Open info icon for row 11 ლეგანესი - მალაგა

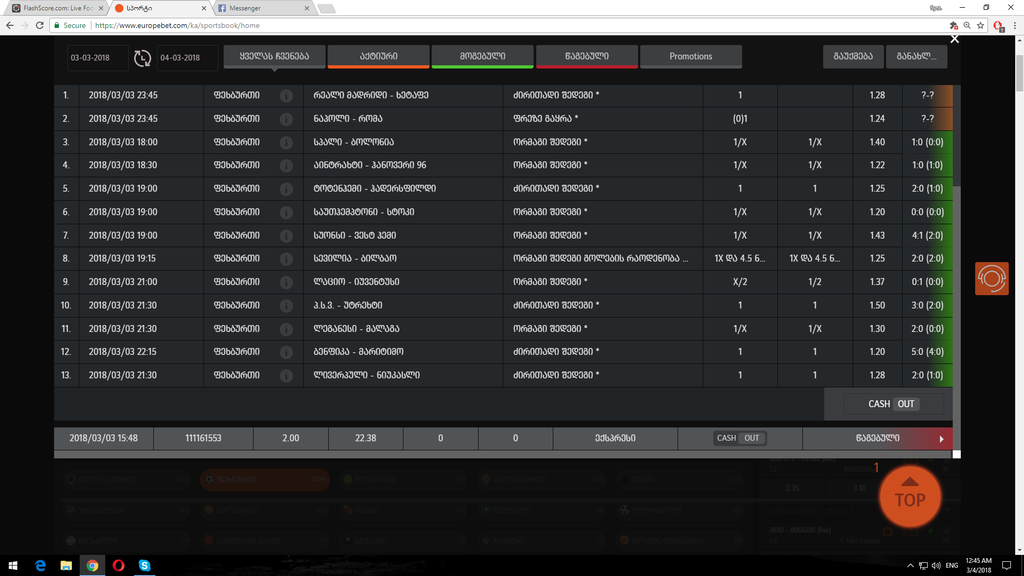[x=286, y=329]
